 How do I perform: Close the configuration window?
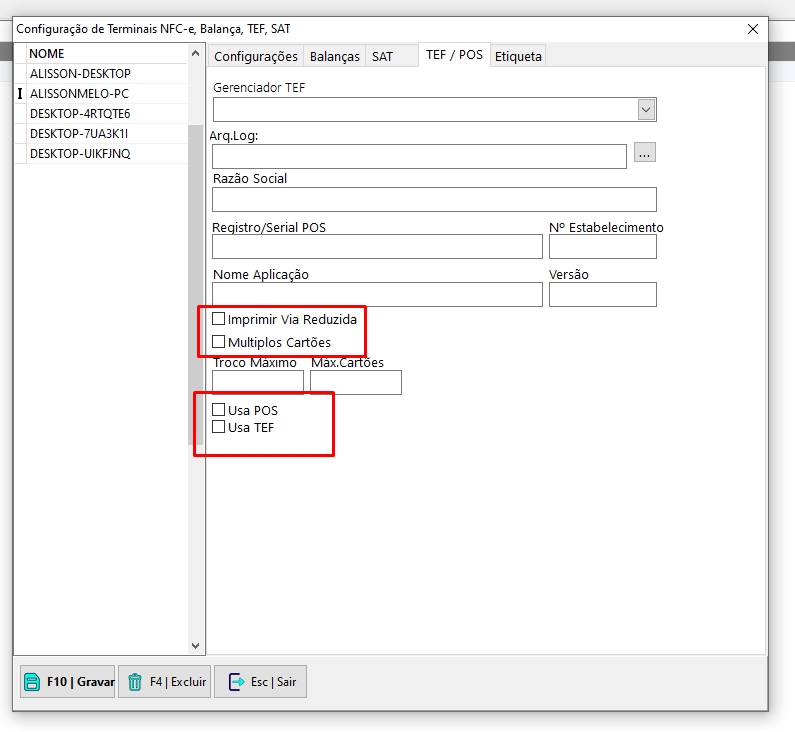pyautogui.click(x=753, y=29)
